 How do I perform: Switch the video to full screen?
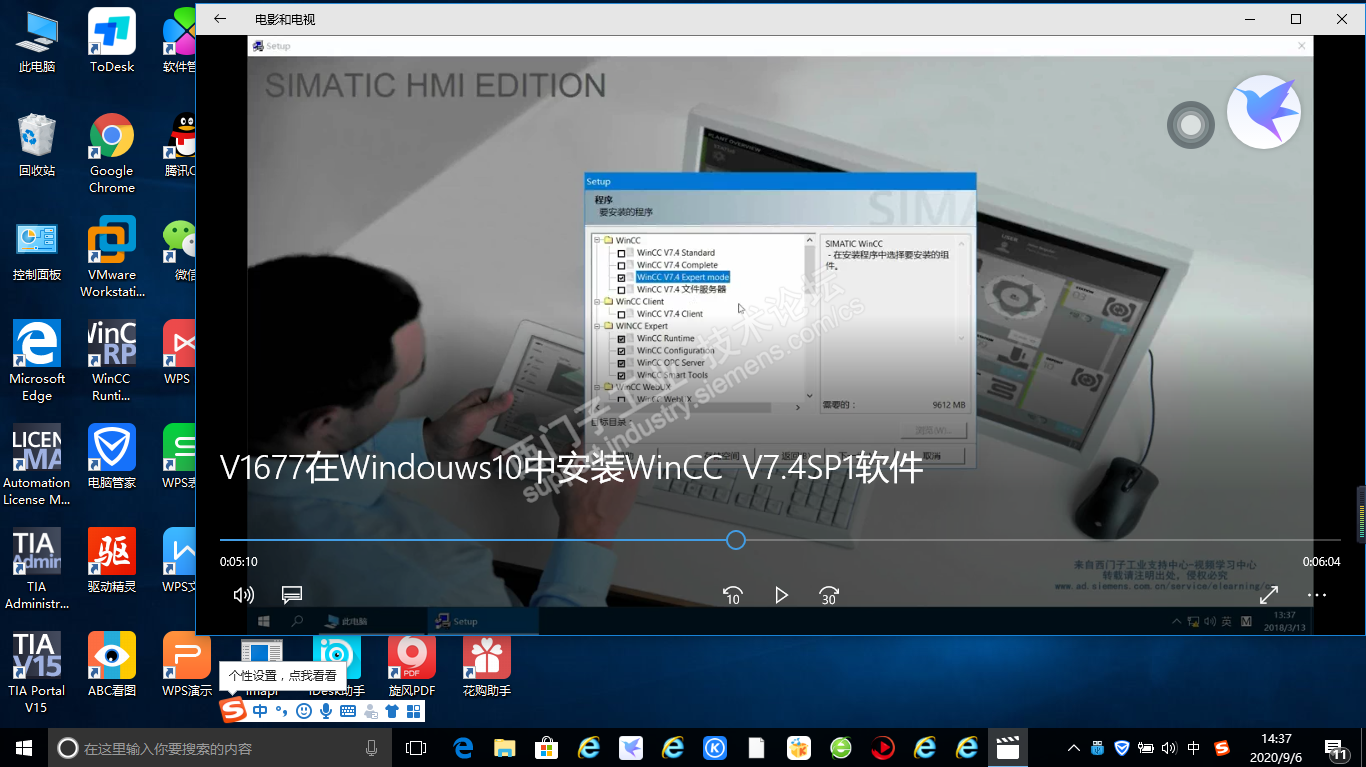[x=1269, y=595]
